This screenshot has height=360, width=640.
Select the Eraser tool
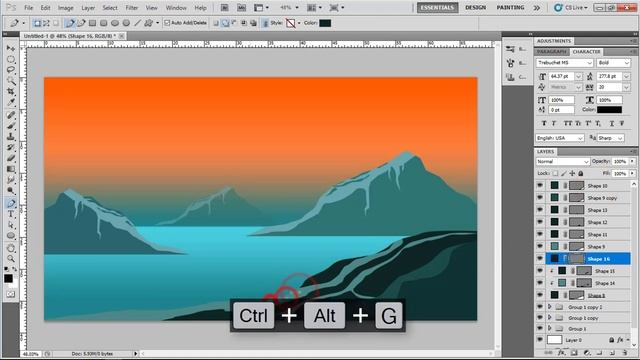(x=11, y=159)
